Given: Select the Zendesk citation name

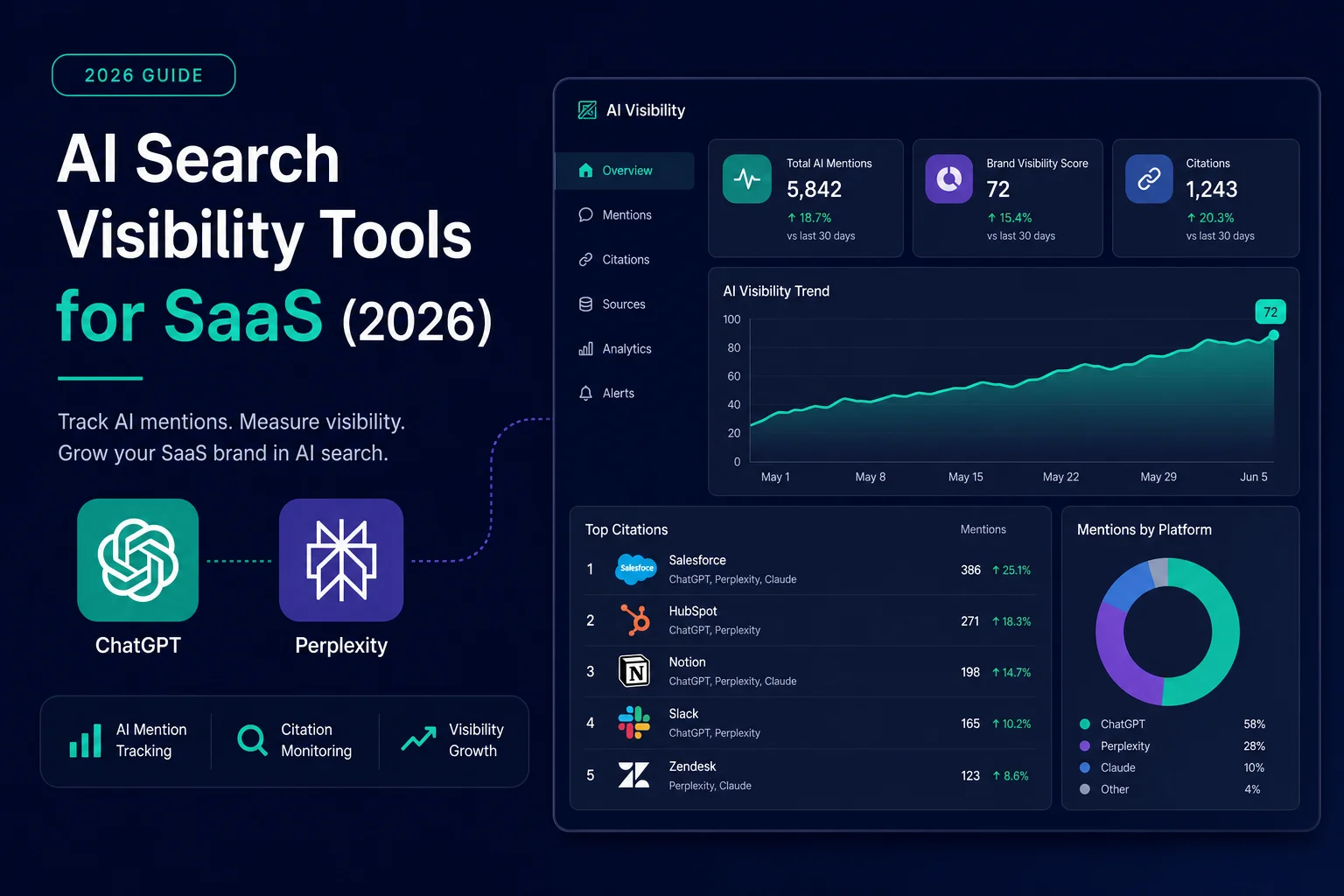Looking at the screenshot, I should pyautogui.click(x=692, y=766).
